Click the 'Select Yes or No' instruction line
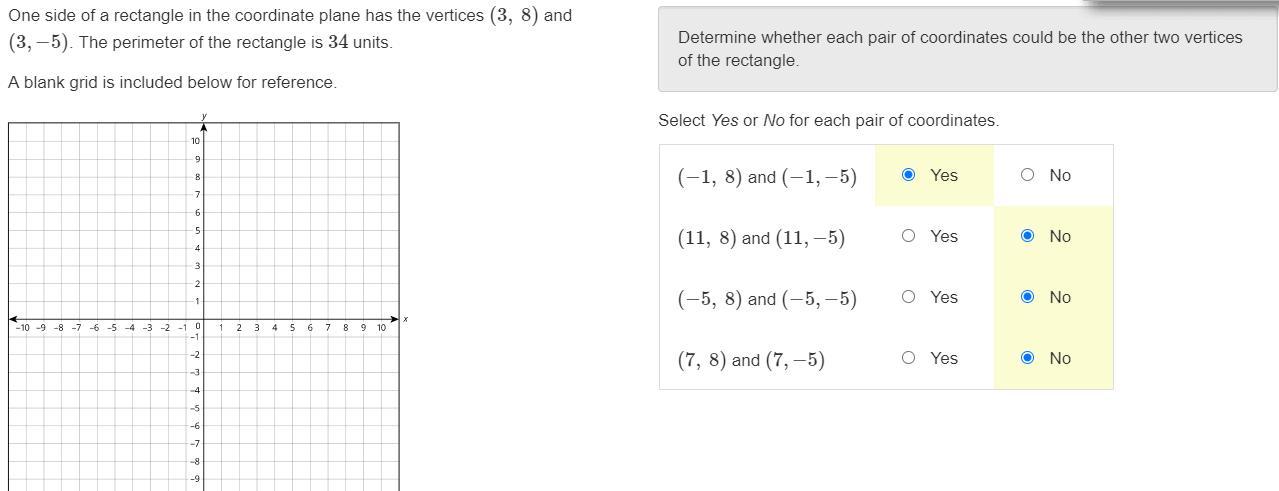The height and width of the screenshot is (491, 1279). pos(828,120)
